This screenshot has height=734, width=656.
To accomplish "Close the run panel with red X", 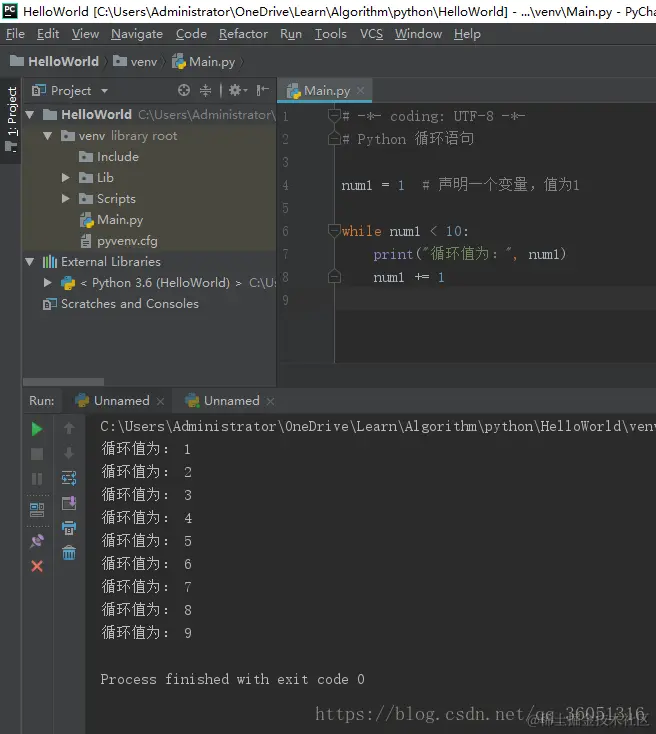I will (x=37, y=566).
